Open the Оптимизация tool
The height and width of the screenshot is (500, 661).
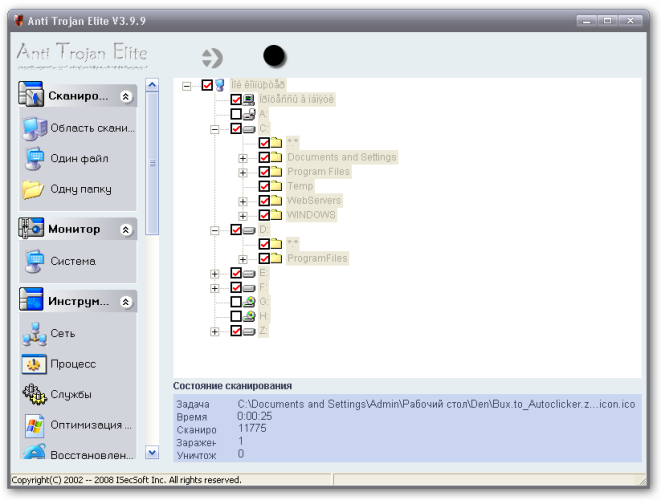tap(35, 425)
